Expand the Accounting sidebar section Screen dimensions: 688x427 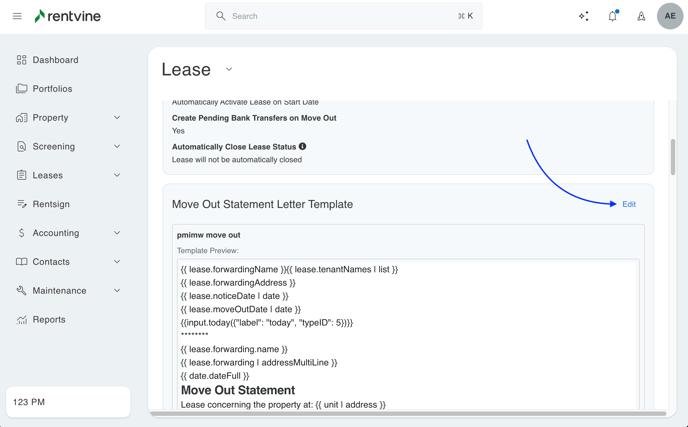[117, 233]
